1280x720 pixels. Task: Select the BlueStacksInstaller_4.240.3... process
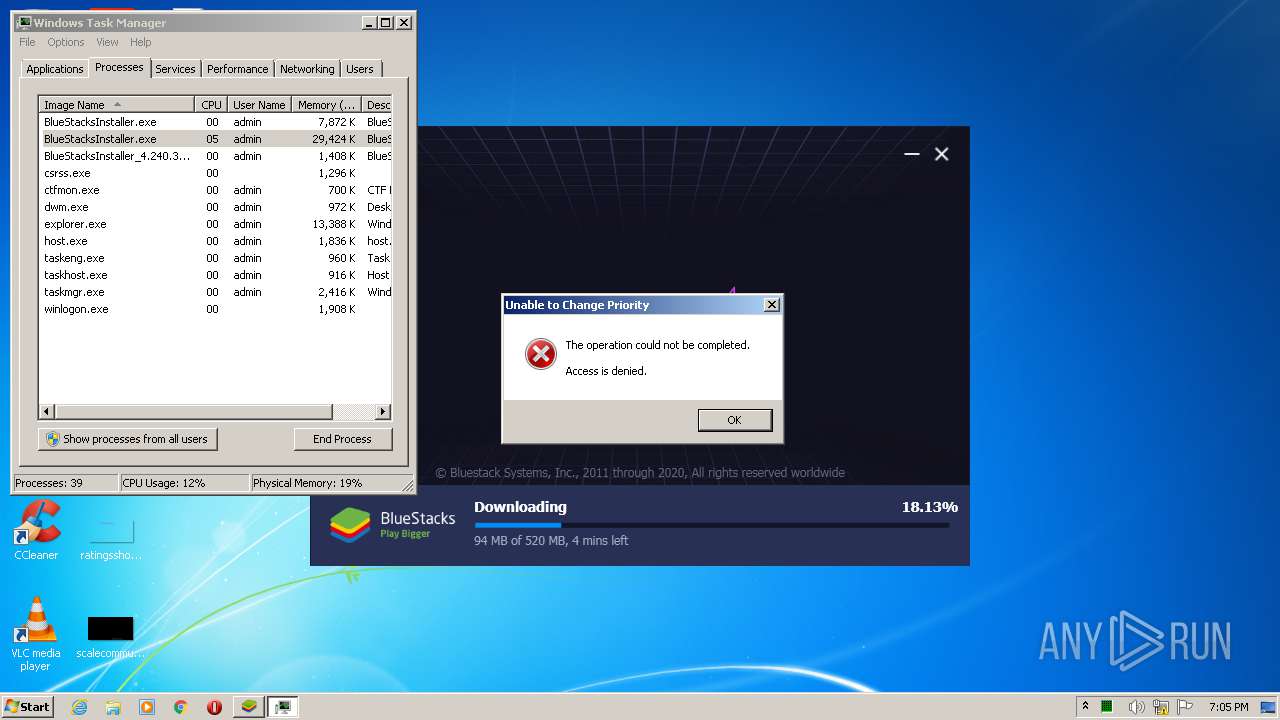215,156
